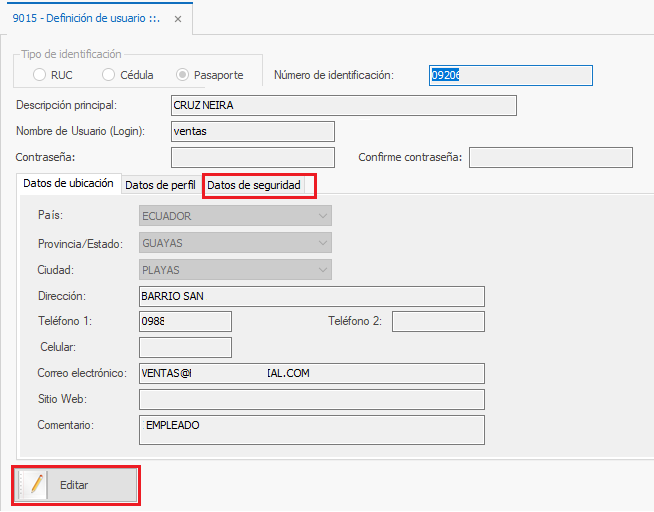Image resolution: width=654 pixels, height=512 pixels.
Task: Click the Comentario text area
Action: point(311,429)
